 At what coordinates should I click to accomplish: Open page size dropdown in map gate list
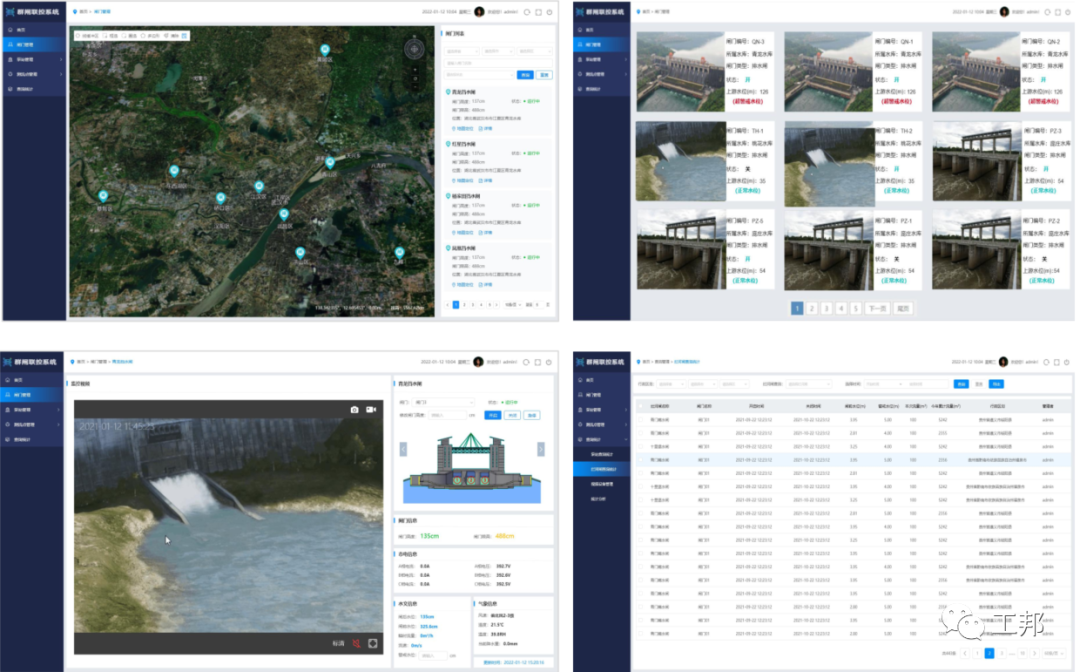(x=513, y=305)
